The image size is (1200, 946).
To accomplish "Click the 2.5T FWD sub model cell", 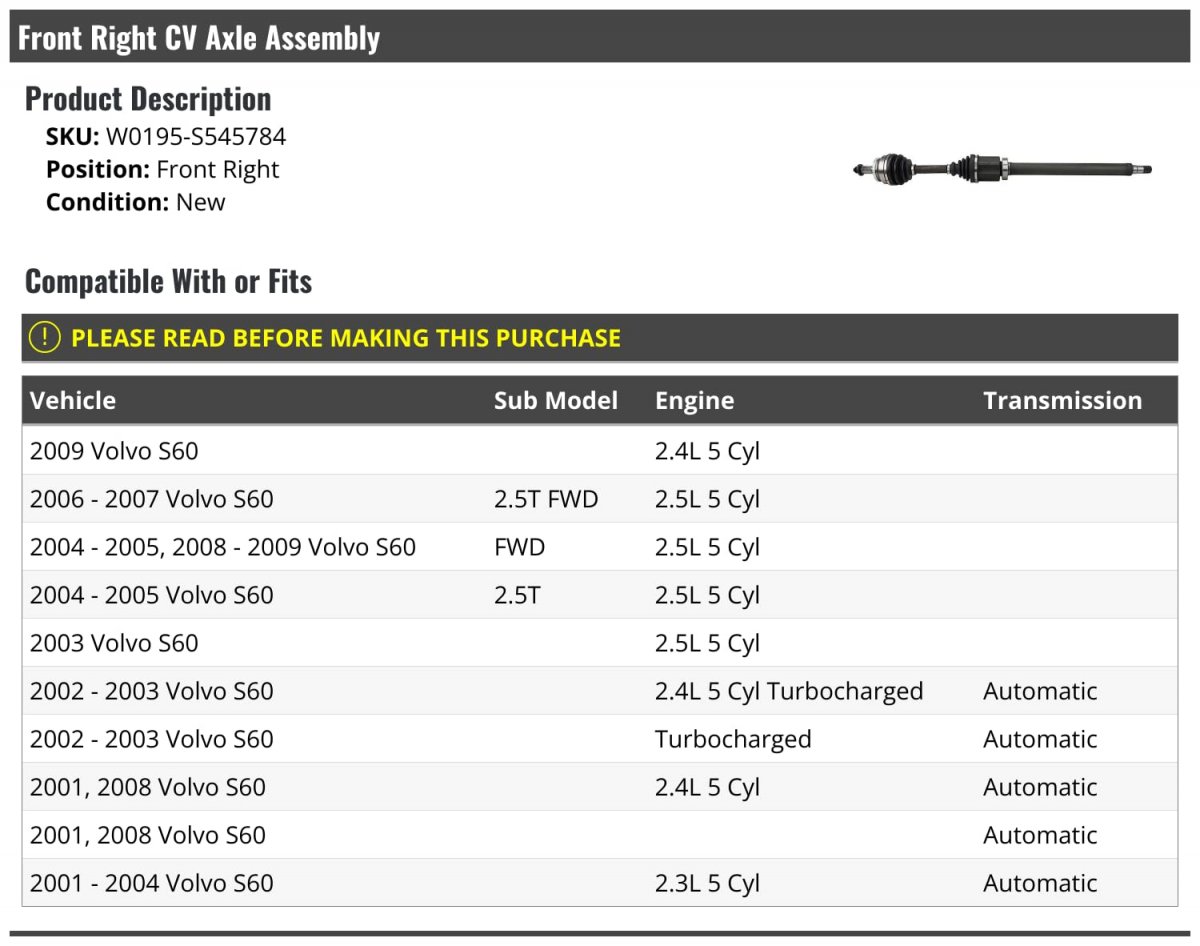I will 546,499.
